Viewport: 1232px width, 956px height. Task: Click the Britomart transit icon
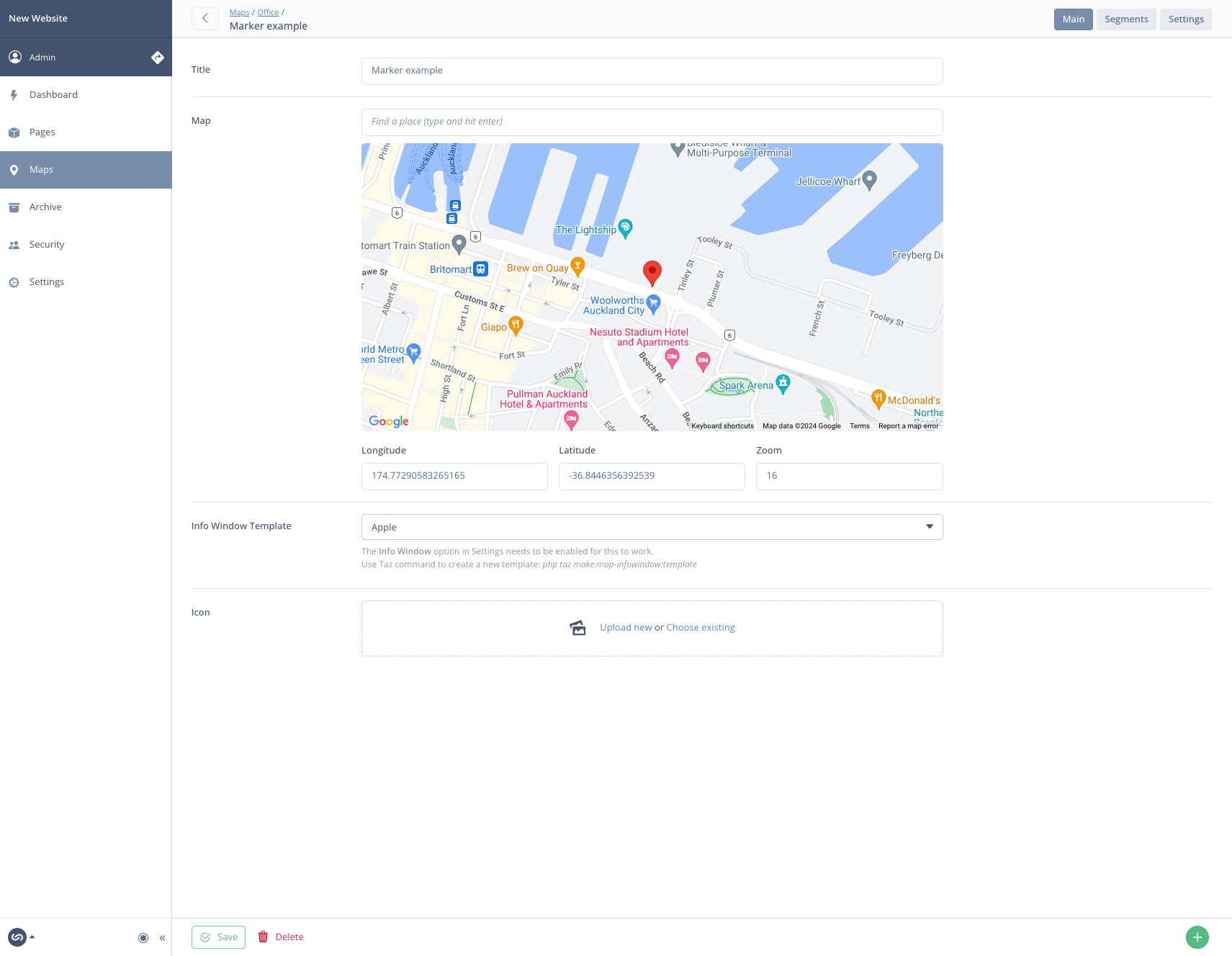481,269
